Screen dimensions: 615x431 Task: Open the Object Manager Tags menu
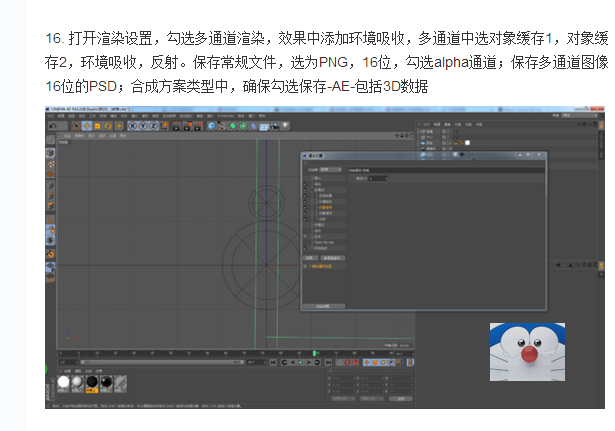click(x=468, y=124)
